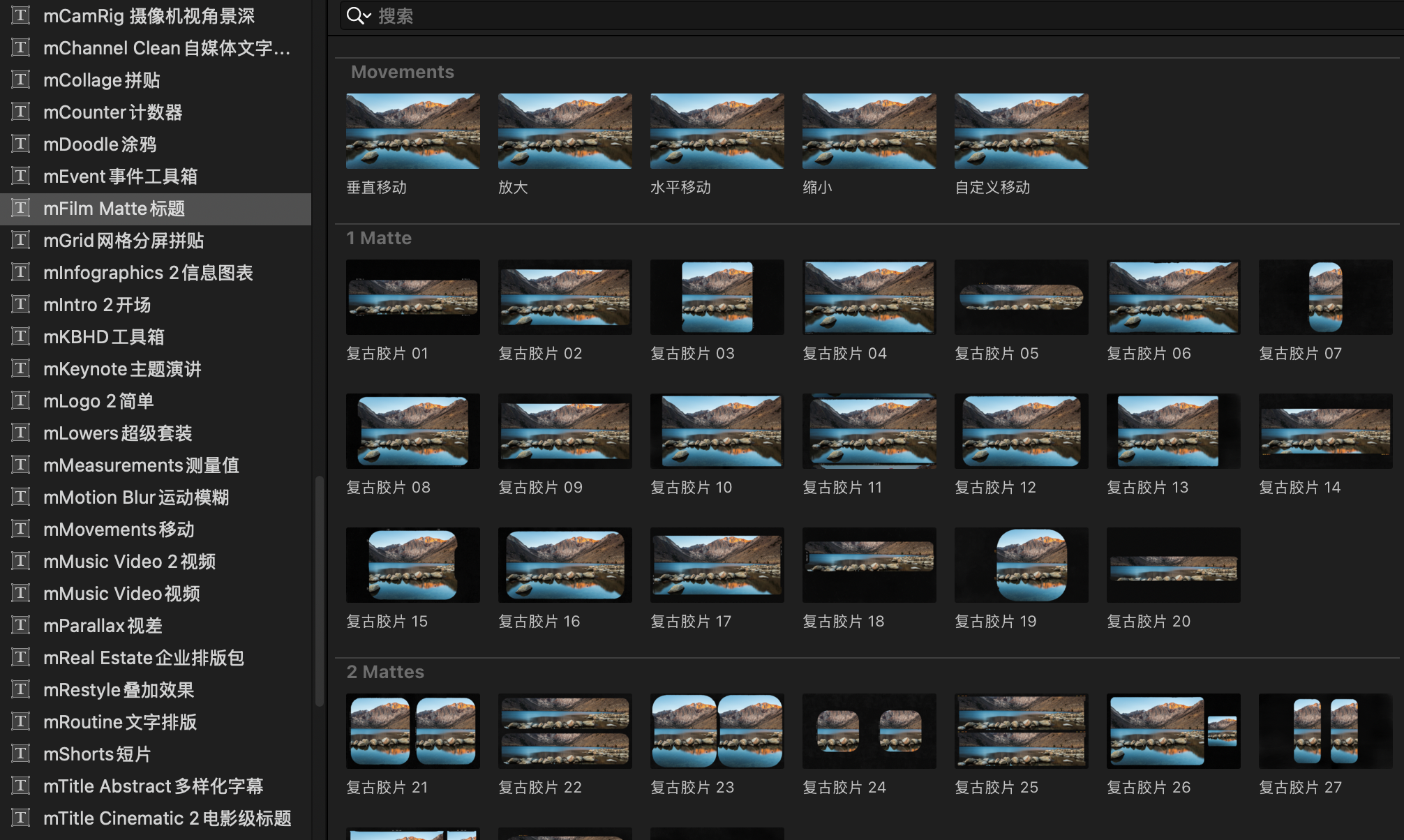The width and height of the screenshot is (1404, 840).
Task: Click the title icon beside mLowers 超级套装
Action: click(x=21, y=433)
